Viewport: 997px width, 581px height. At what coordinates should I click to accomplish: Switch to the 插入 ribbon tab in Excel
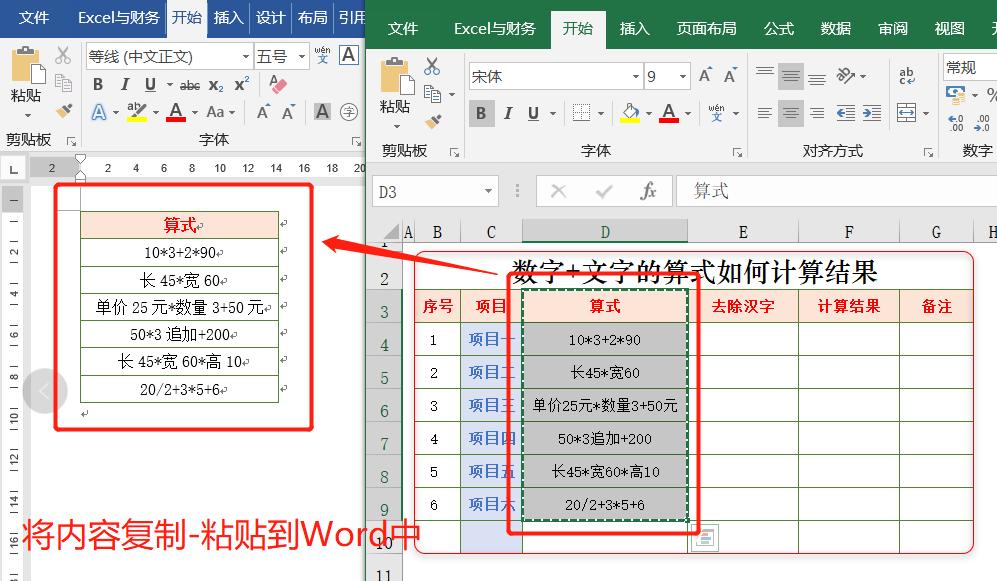point(634,29)
